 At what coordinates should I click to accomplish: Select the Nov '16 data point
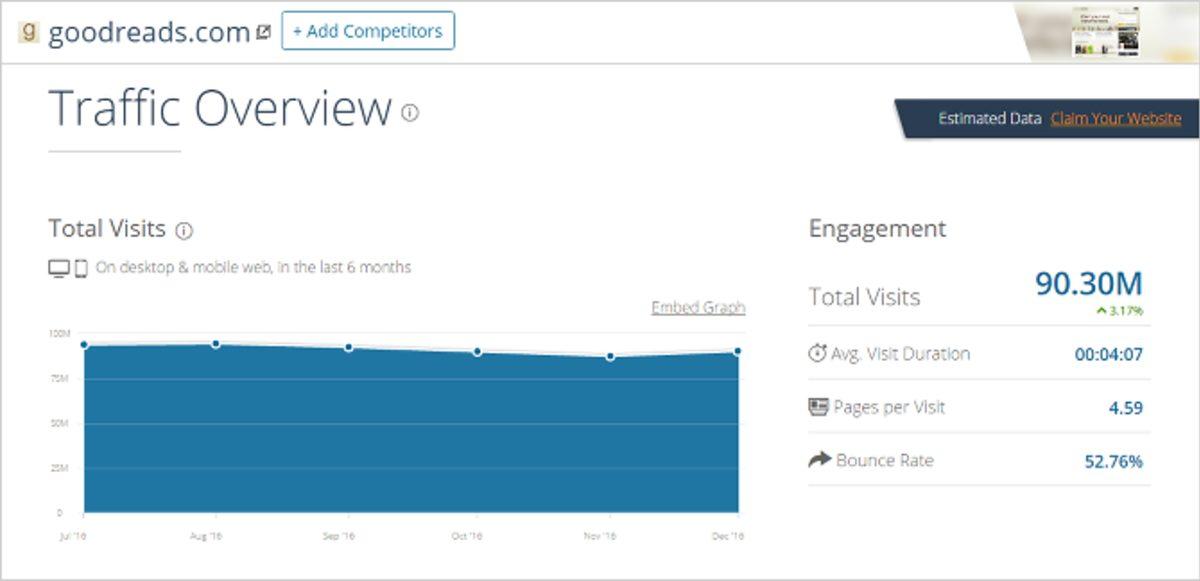coord(610,356)
